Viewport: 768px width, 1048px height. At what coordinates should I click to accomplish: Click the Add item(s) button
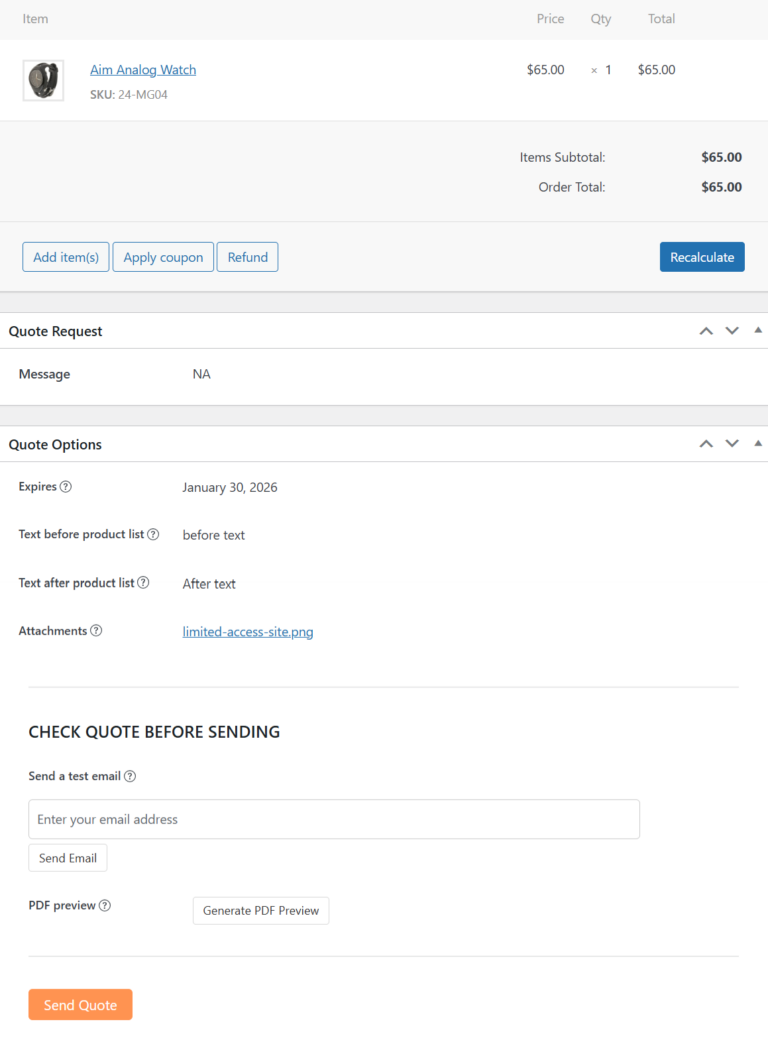tap(66, 257)
